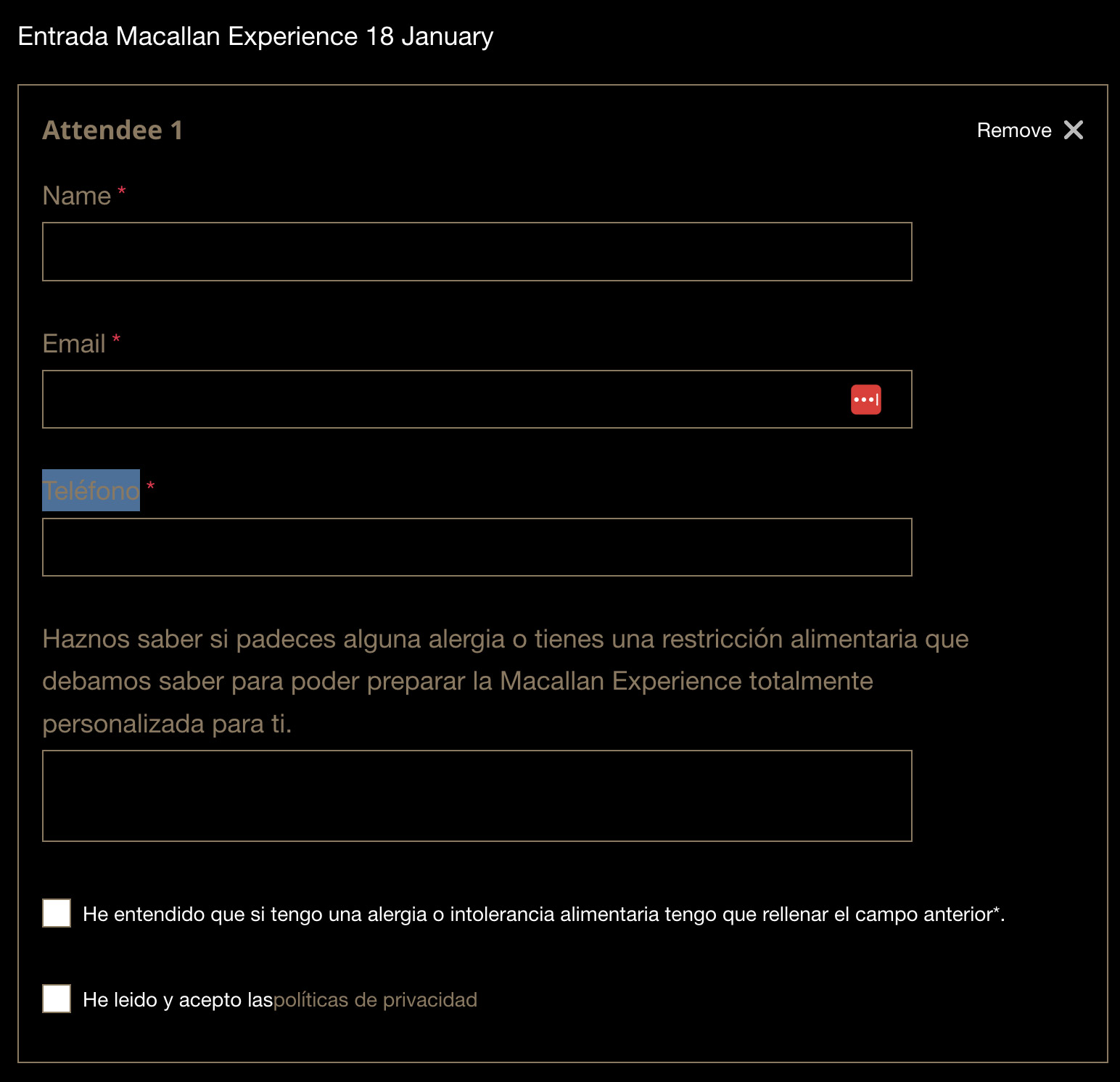Click the allergy and dietary restriction text area
The height and width of the screenshot is (1082, 1120).
(x=477, y=796)
